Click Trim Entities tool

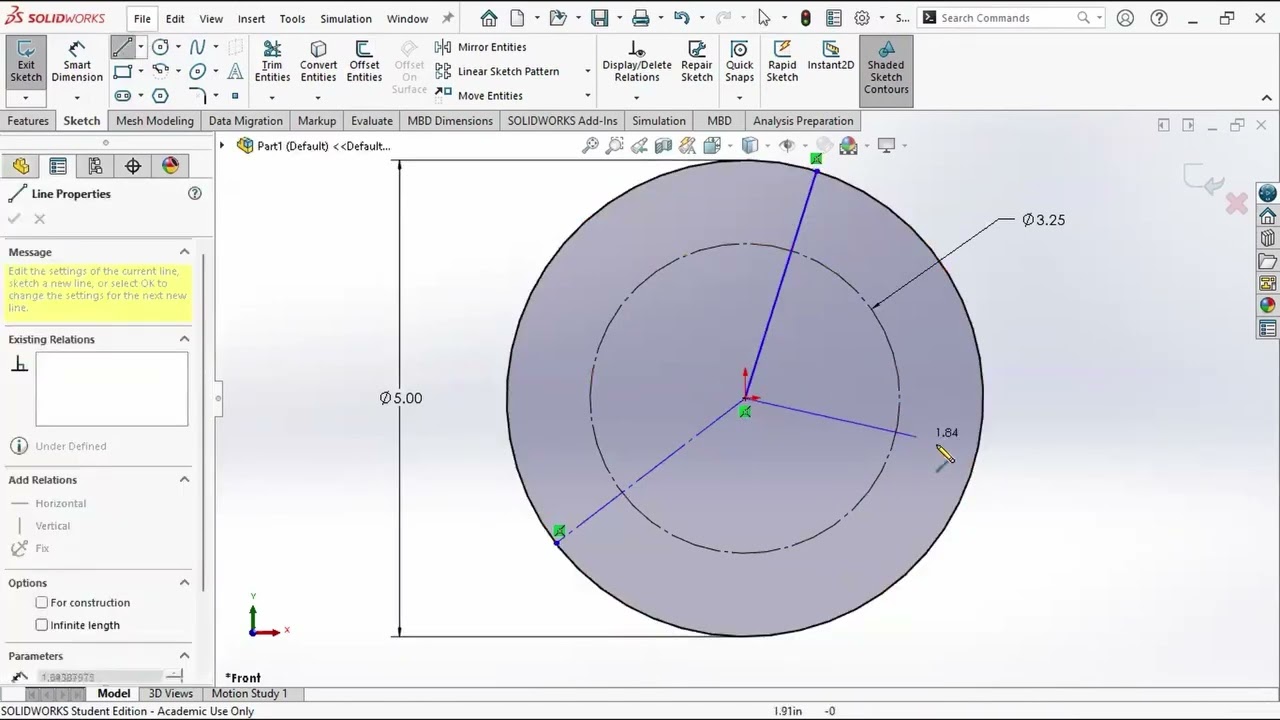click(272, 62)
